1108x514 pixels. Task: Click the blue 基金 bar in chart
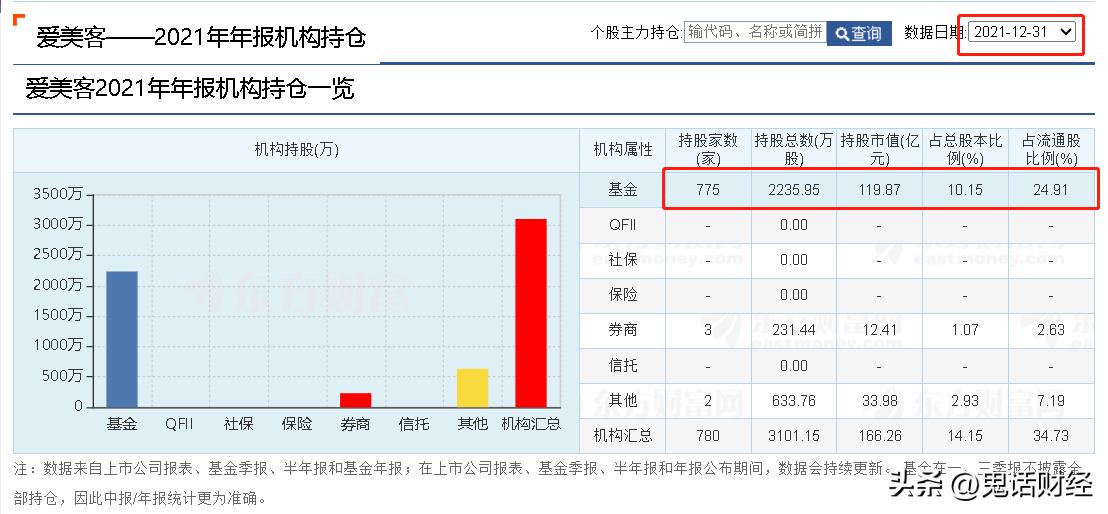[122, 339]
